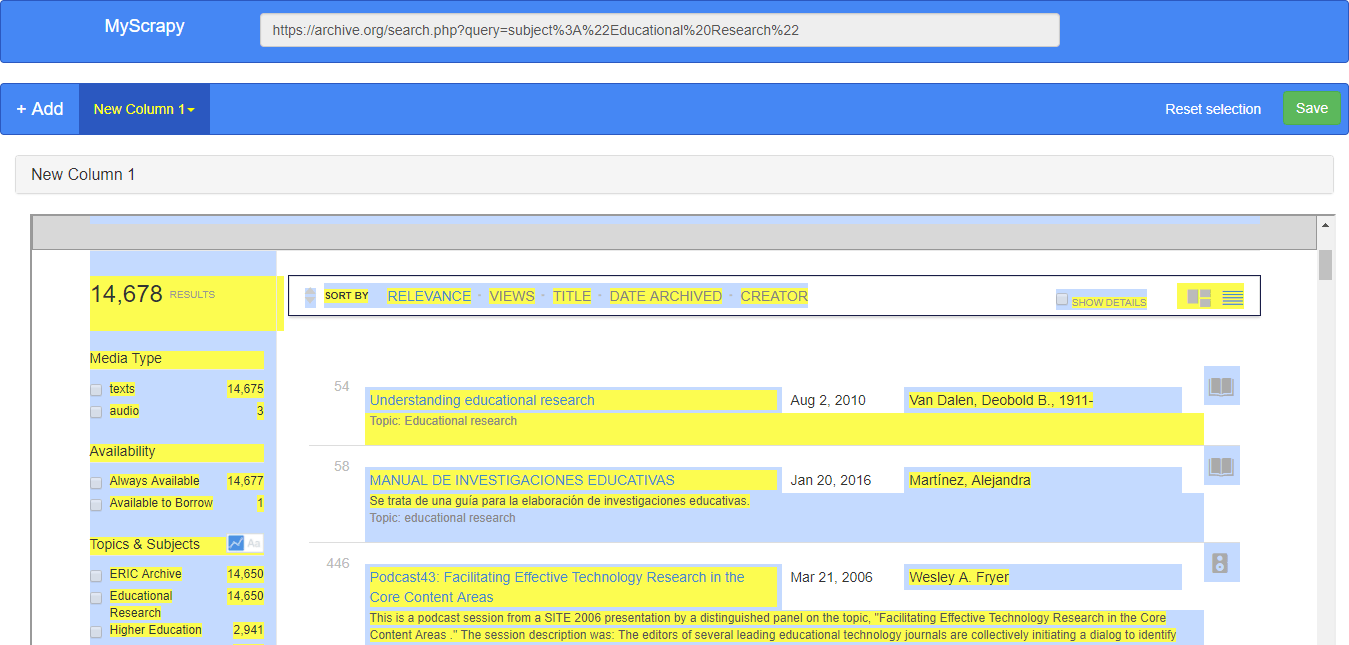Click inside the URL address field

coord(658,30)
